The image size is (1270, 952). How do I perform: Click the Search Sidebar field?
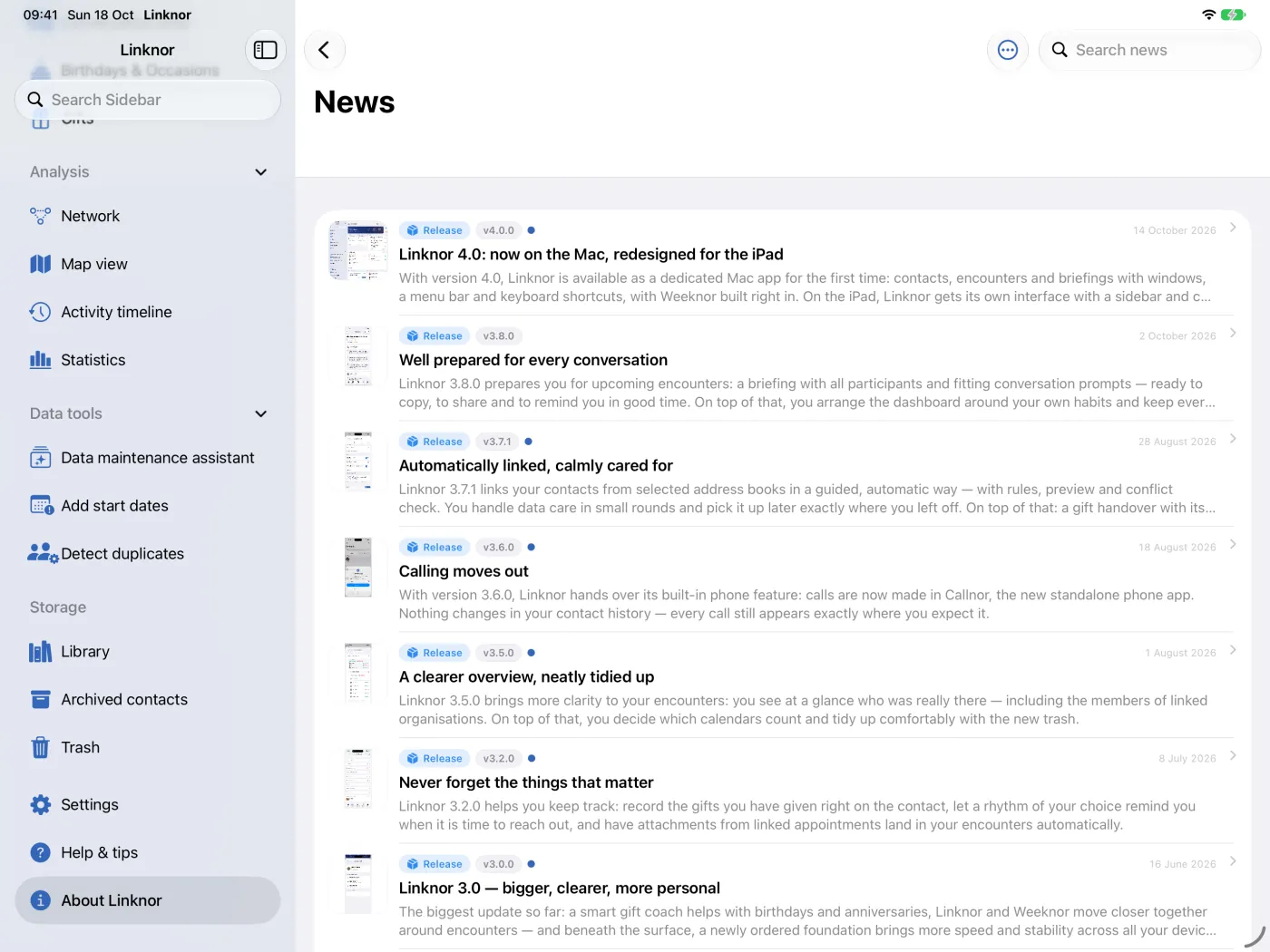click(x=148, y=100)
